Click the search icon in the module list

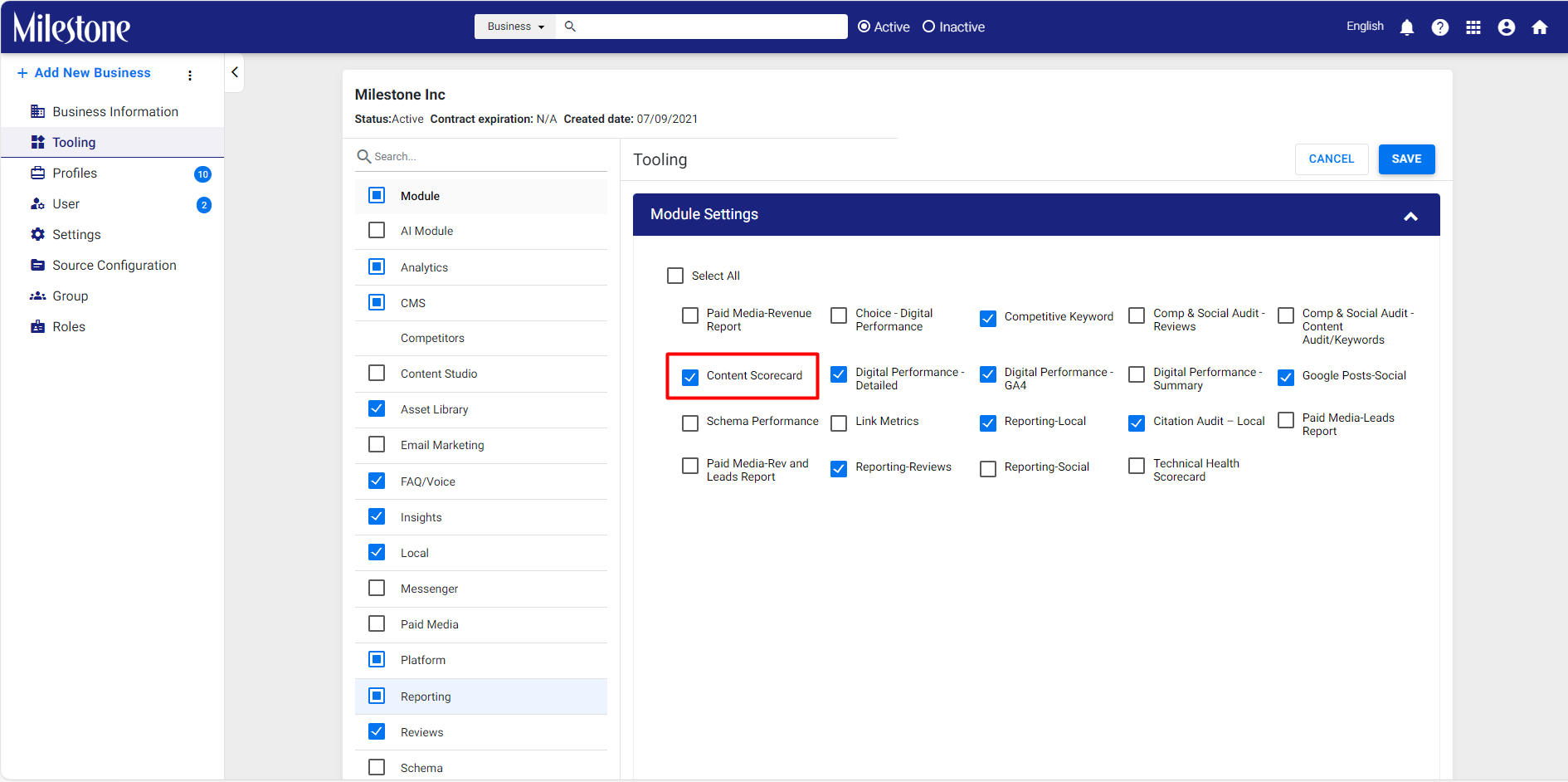click(x=363, y=156)
